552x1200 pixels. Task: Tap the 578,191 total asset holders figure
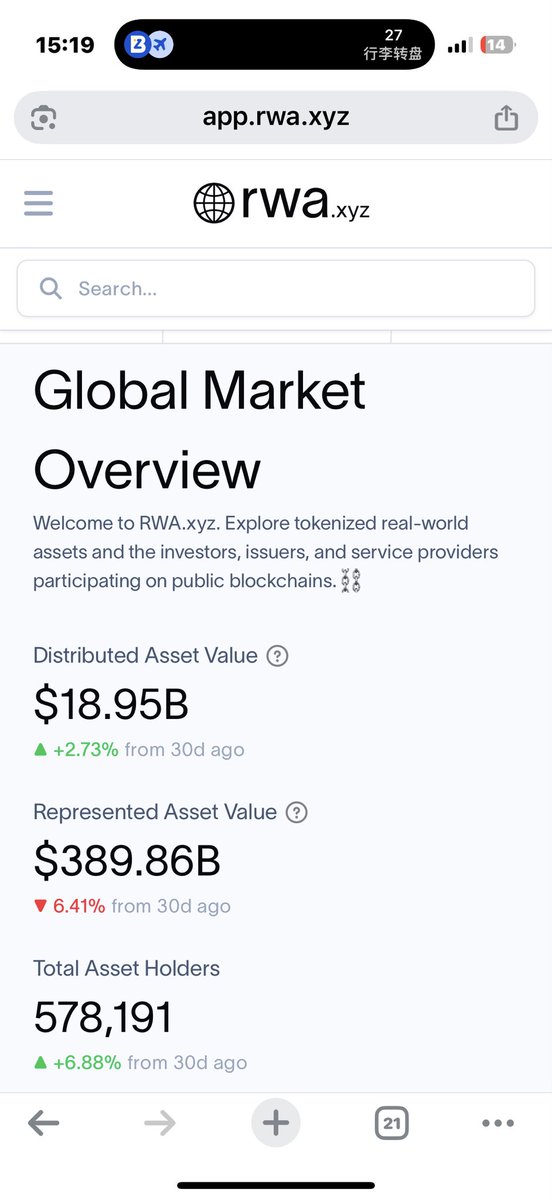tap(103, 1018)
